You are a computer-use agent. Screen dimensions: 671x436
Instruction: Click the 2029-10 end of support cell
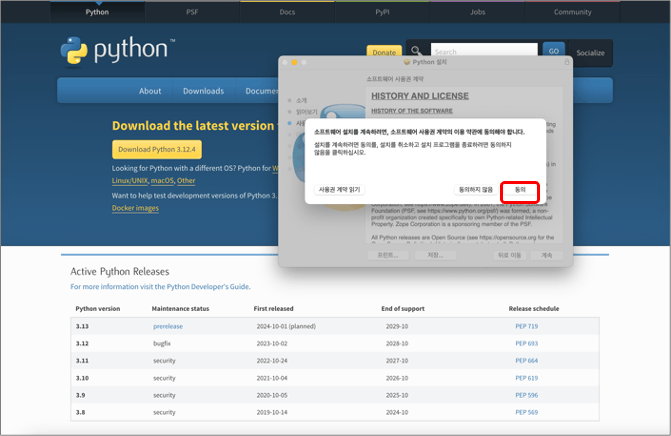(x=397, y=326)
